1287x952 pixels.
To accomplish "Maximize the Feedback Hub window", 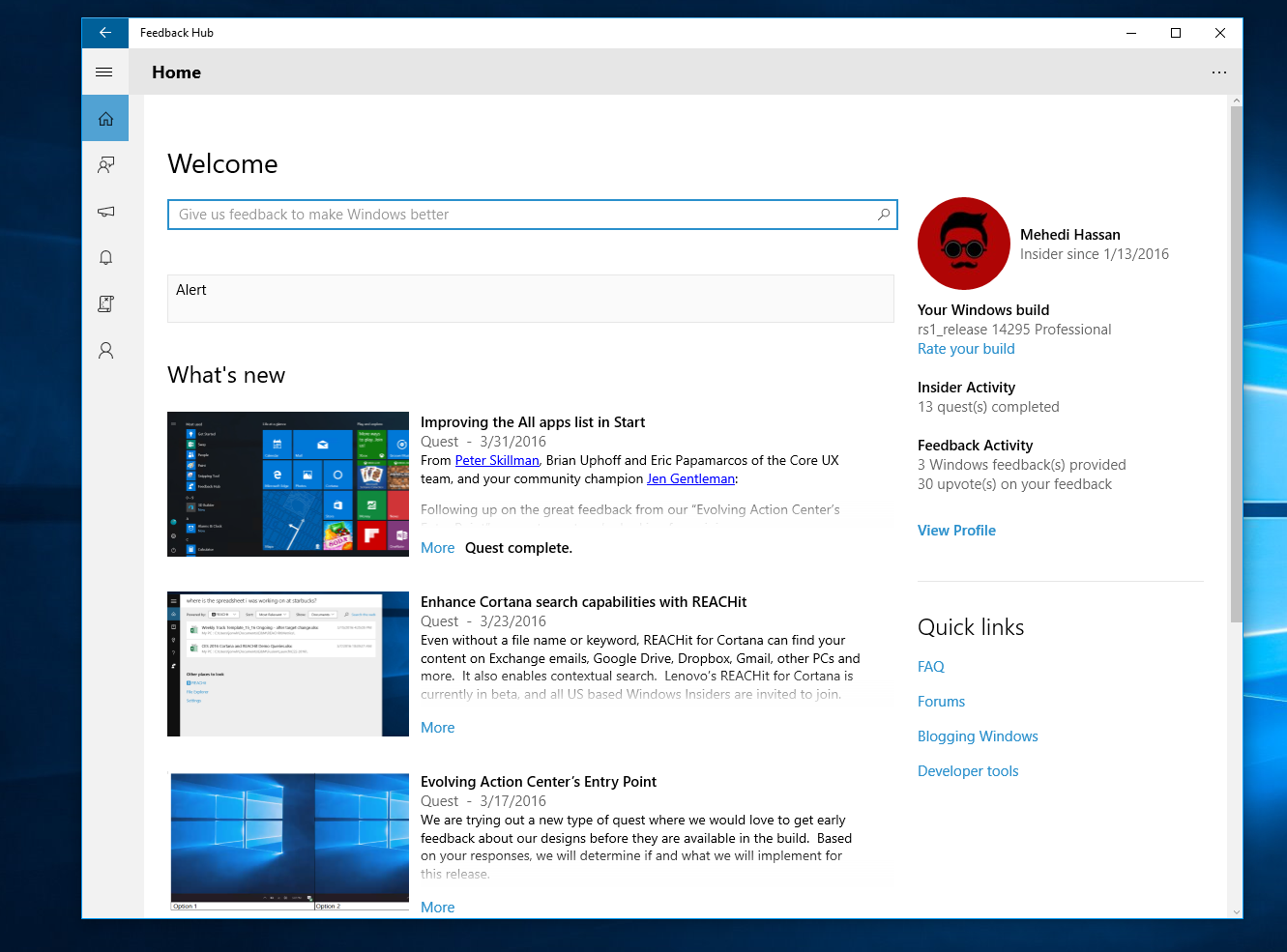I will (1176, 33).
